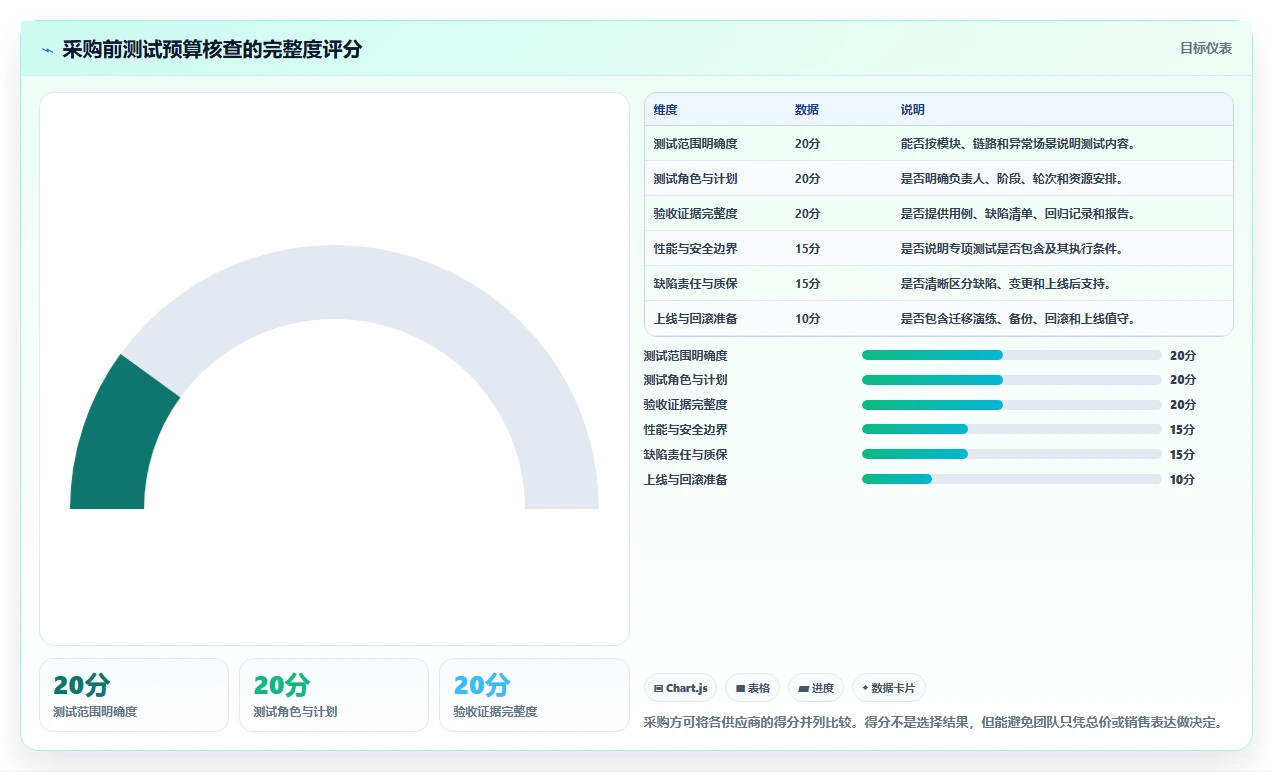1273x772 pixels.
Task: Click the 说明 column header
Action: tap(913, 110)
